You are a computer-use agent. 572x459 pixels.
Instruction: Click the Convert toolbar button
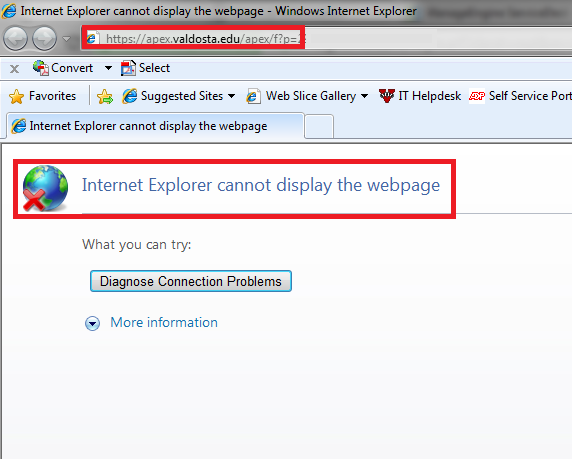(63, 68)
